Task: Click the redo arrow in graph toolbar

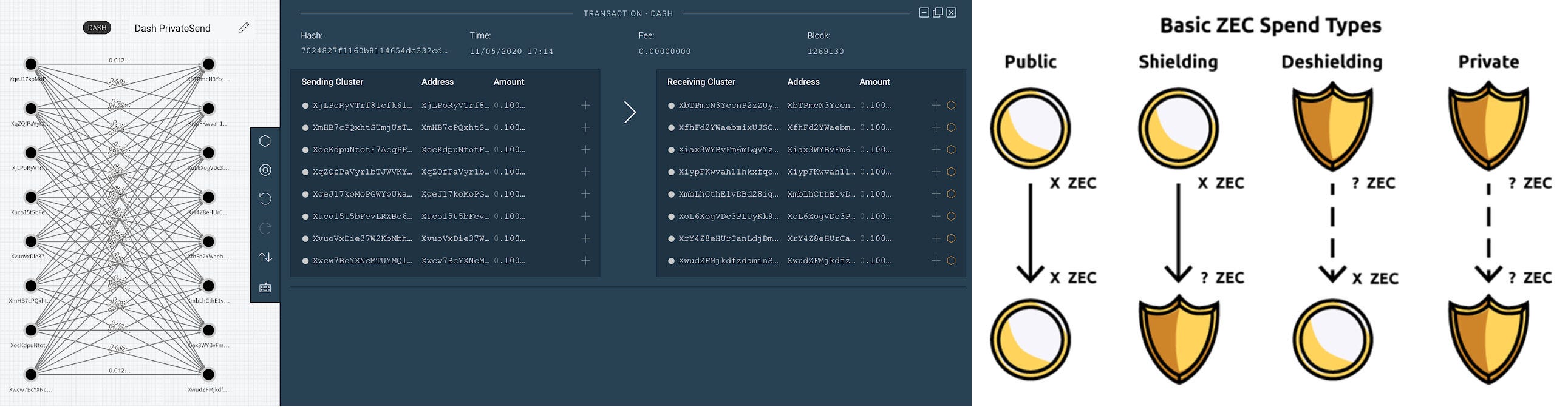Action: coord(265,228)
